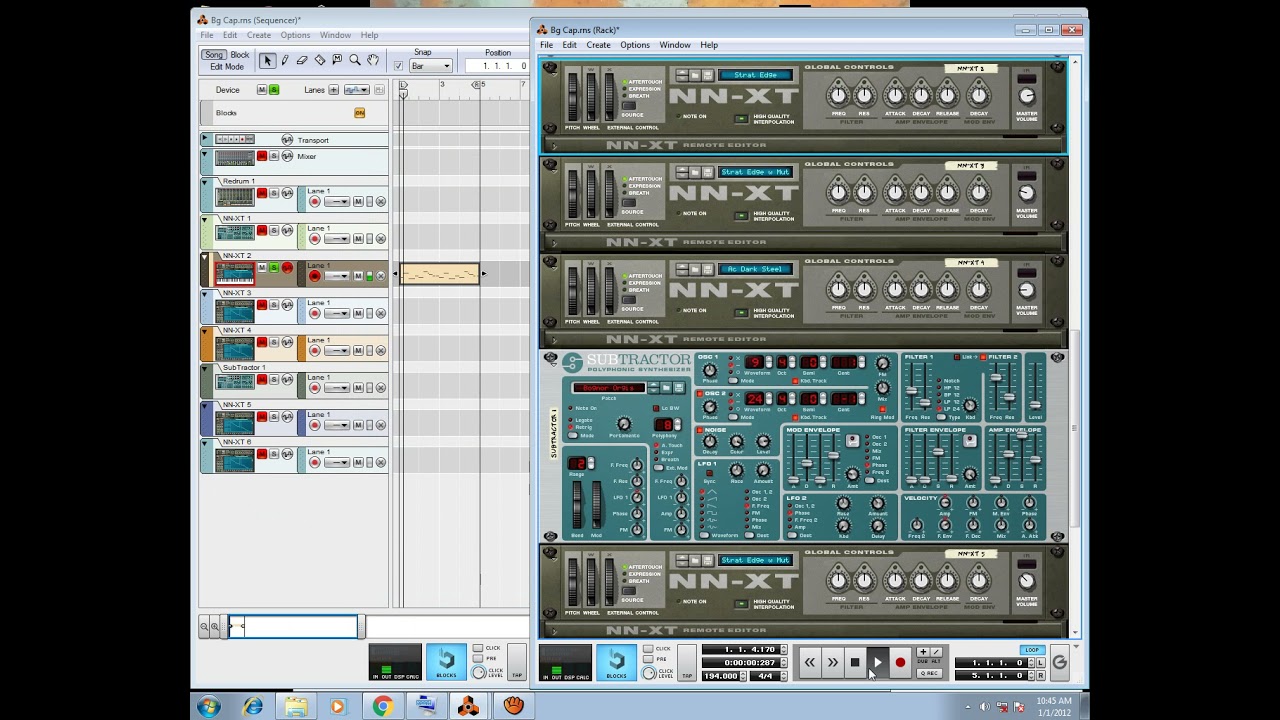Viewport: 1280px width, 720px height.
Task: Toggle Device solo S button
Action: pyautogui.click(x=273, y=90)
